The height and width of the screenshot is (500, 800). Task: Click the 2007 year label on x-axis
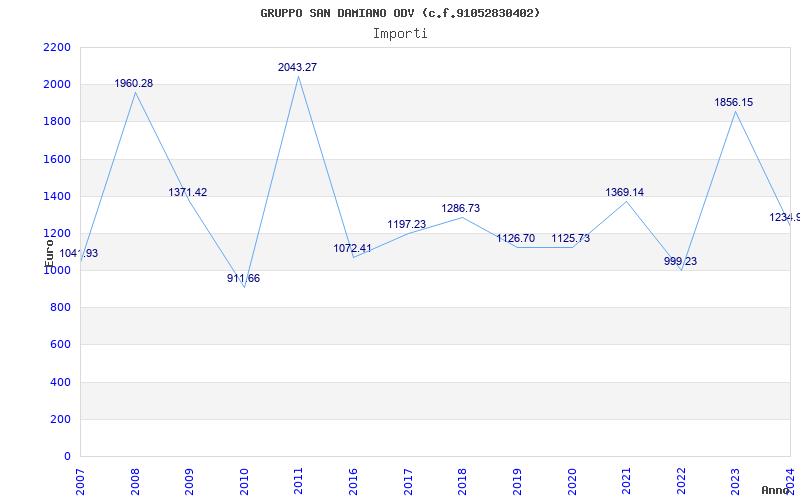tap(80, 482)
